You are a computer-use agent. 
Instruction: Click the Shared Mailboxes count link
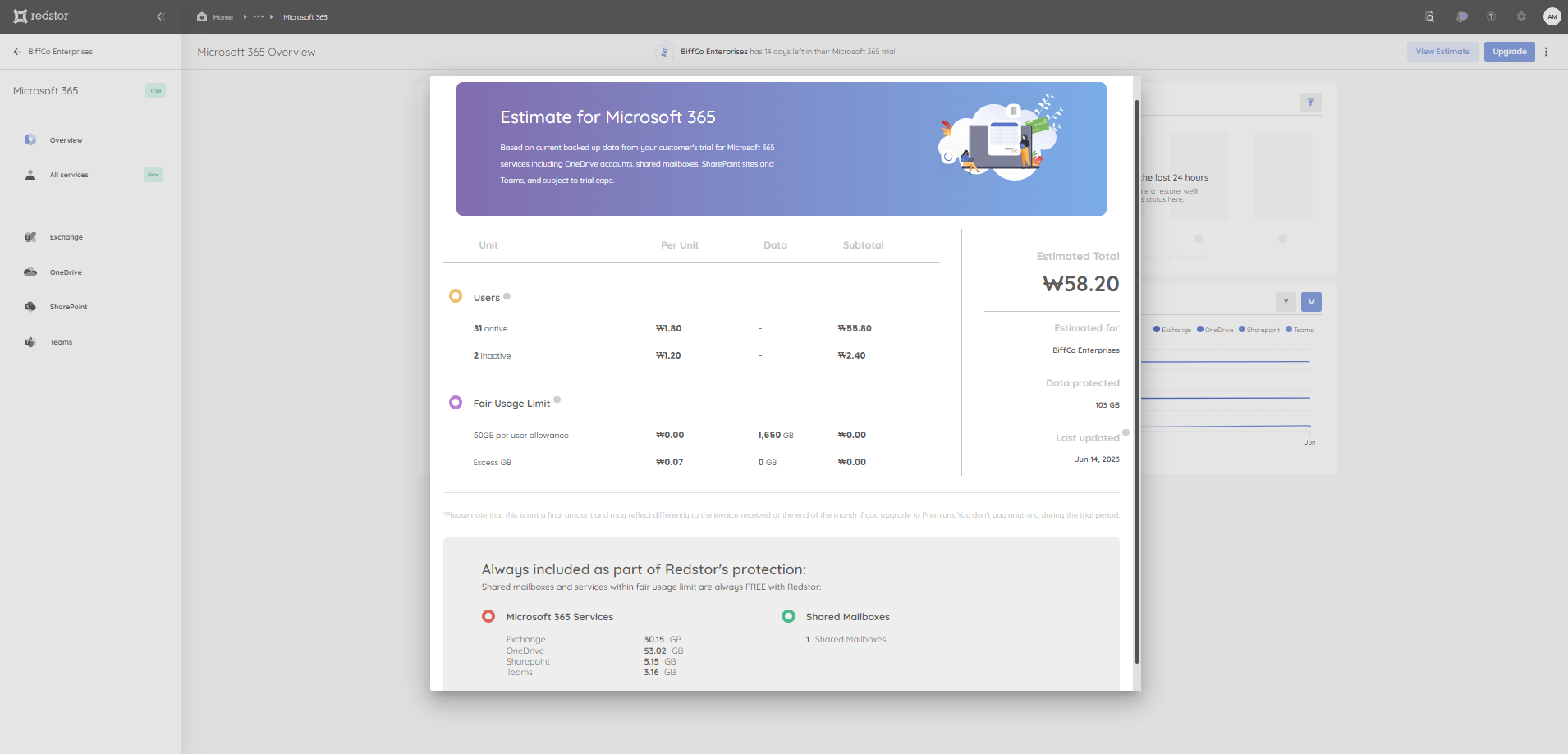(x=846, y=640)
